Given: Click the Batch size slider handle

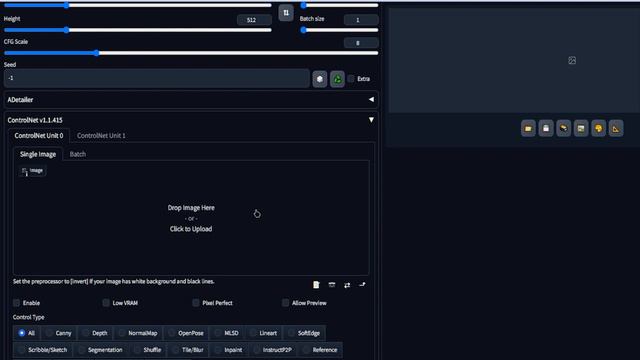Looking at the screenshot, I should [x=303, y=30].
